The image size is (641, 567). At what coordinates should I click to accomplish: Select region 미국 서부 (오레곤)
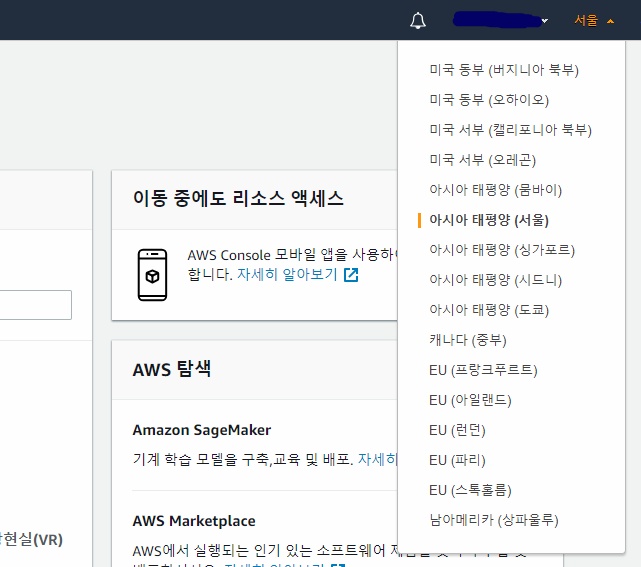click(482, 160)
